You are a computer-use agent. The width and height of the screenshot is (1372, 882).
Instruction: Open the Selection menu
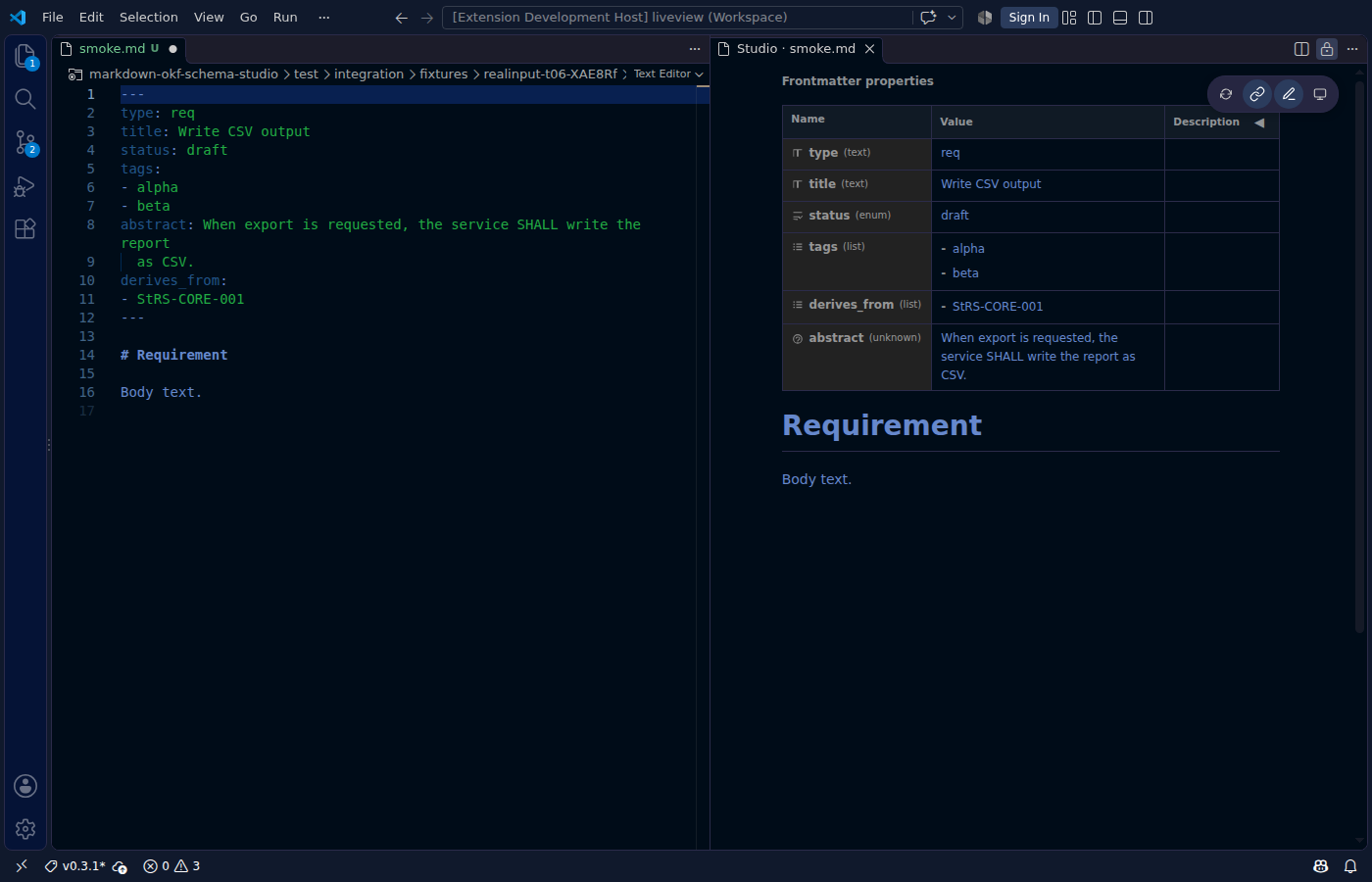point(149,18)
